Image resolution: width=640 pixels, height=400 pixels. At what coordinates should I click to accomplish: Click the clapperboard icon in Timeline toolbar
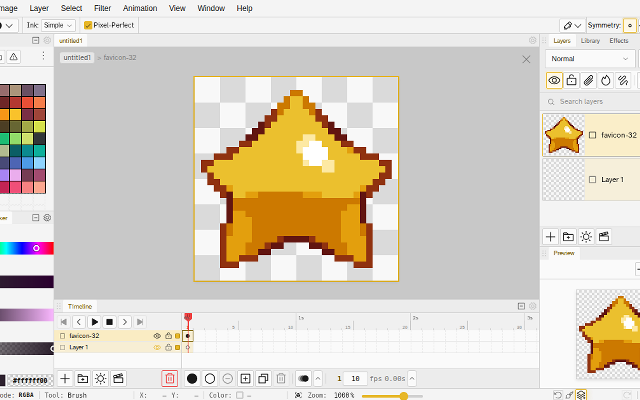(x=118, y=379)
